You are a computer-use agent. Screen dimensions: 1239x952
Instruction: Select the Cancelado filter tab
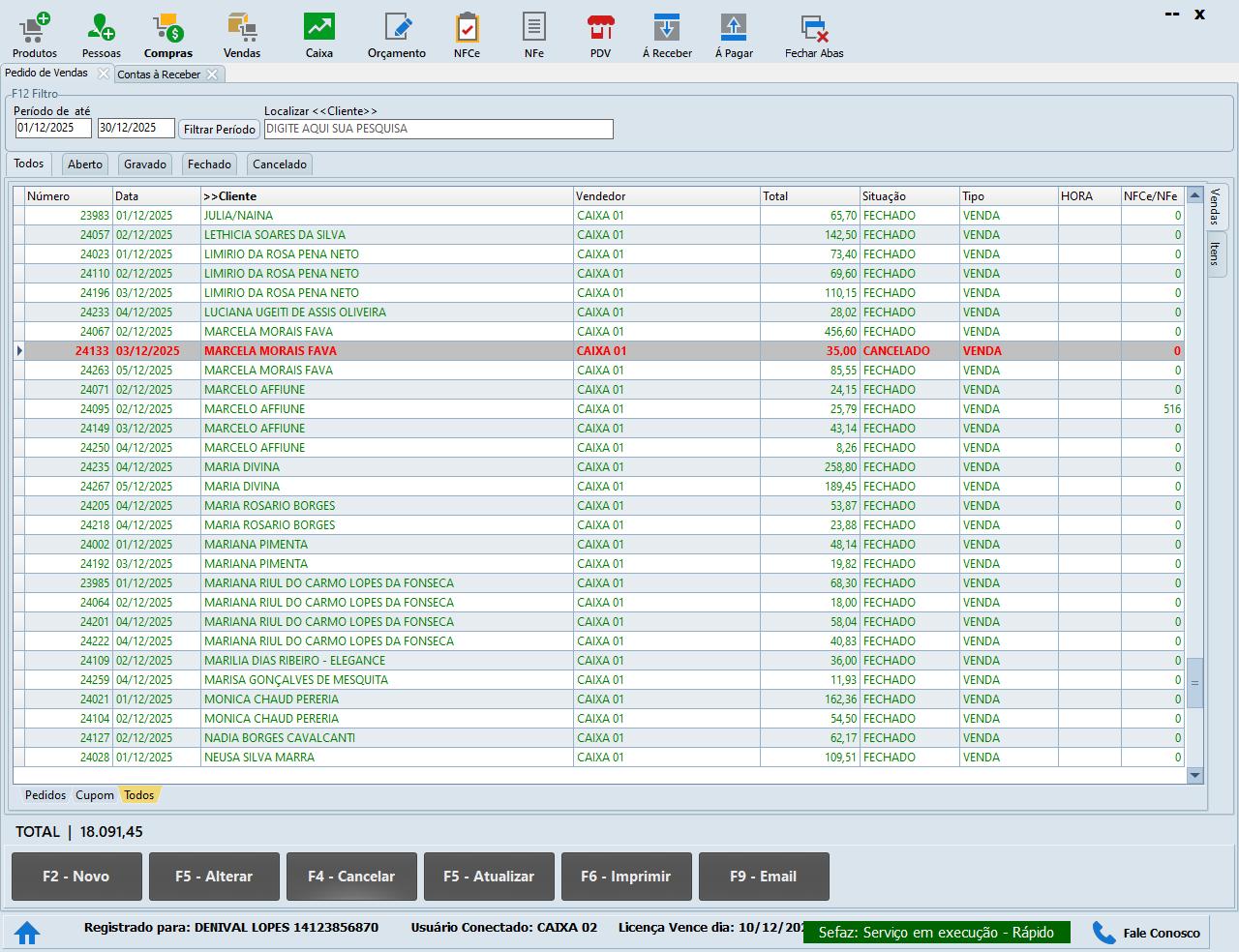(280, 164)
